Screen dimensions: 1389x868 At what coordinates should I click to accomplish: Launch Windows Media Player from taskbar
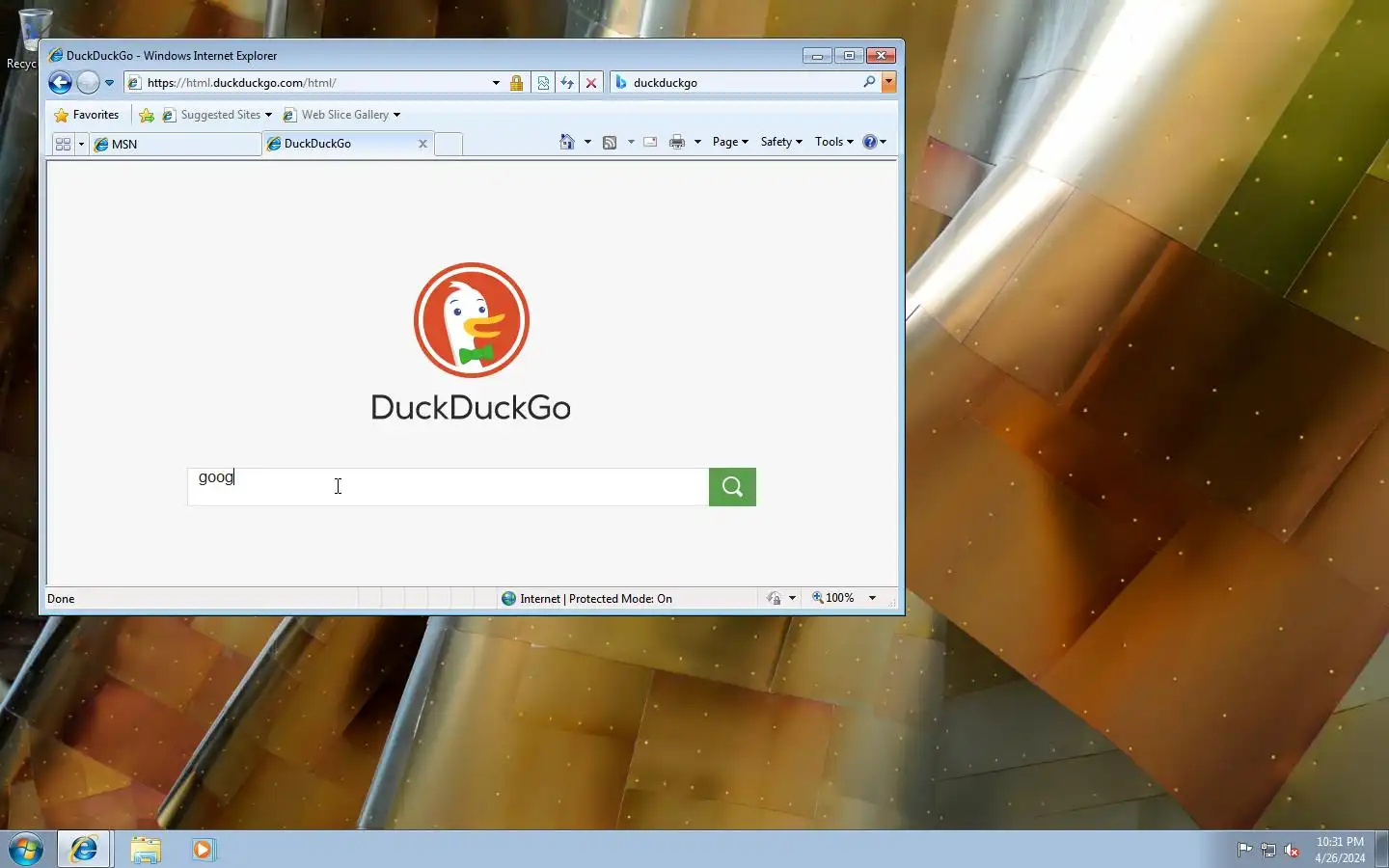[203, 850]
